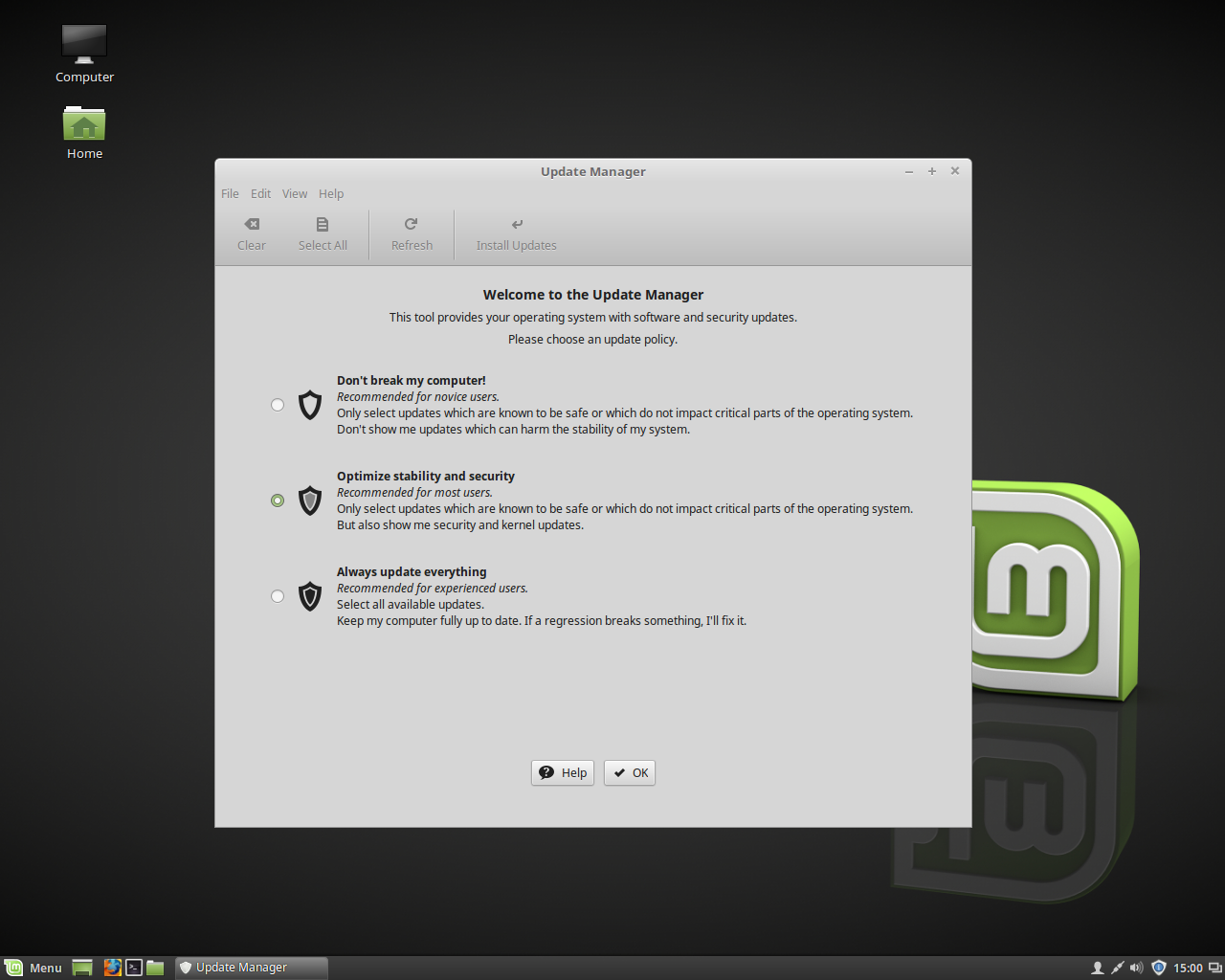Choose the "Always update everything" radio button
The height and width of the screenshot is (980, 1225).
(278, 596)
